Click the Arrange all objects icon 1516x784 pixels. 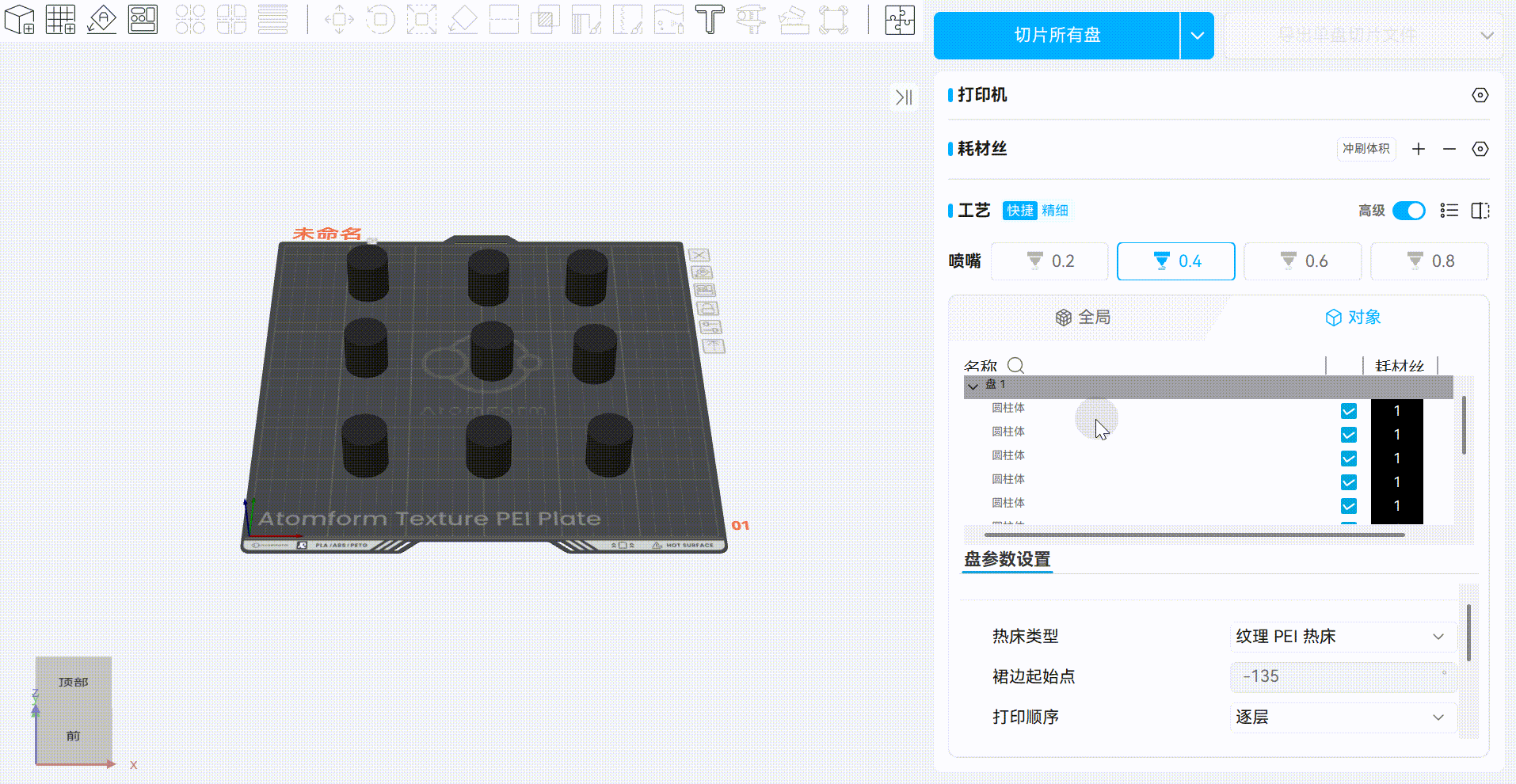(143, 19)
